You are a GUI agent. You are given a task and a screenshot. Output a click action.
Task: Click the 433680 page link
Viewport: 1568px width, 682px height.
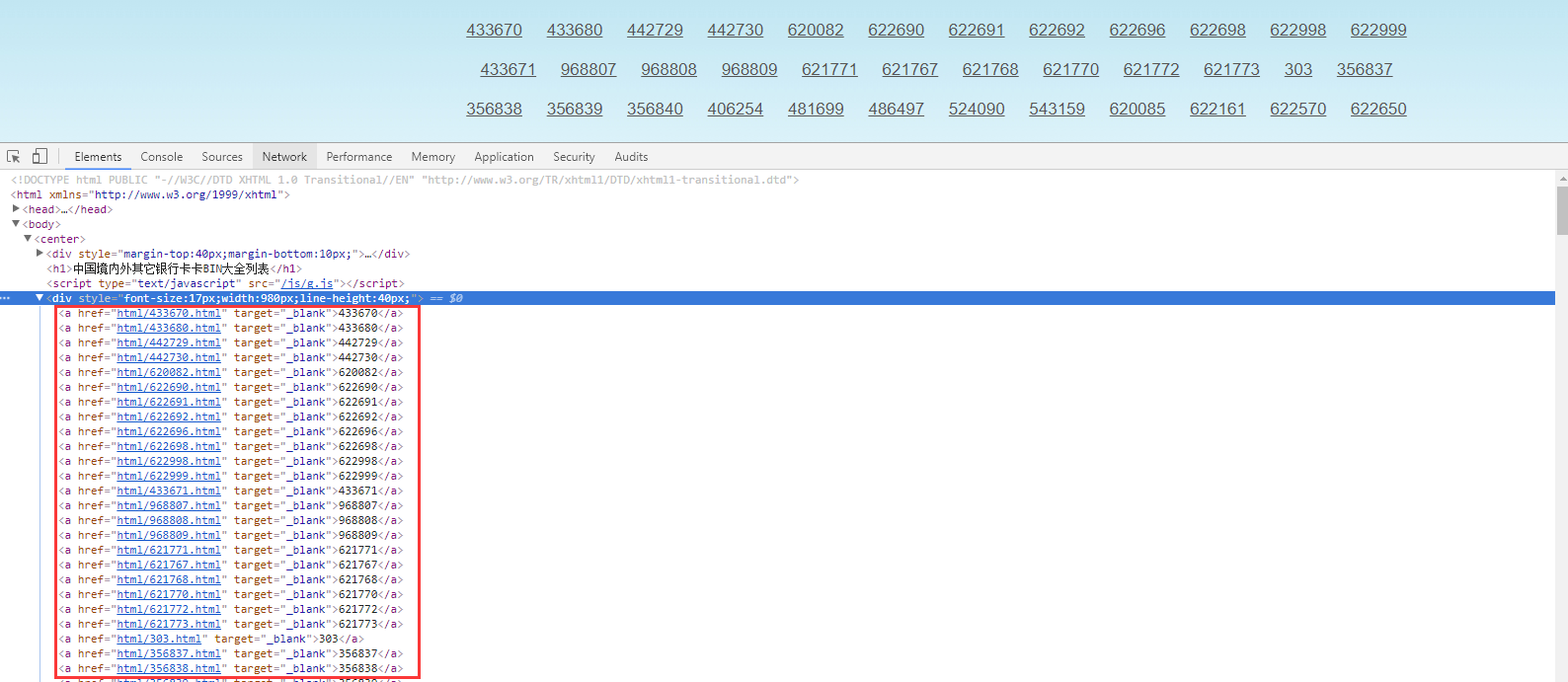coord(575,31)
